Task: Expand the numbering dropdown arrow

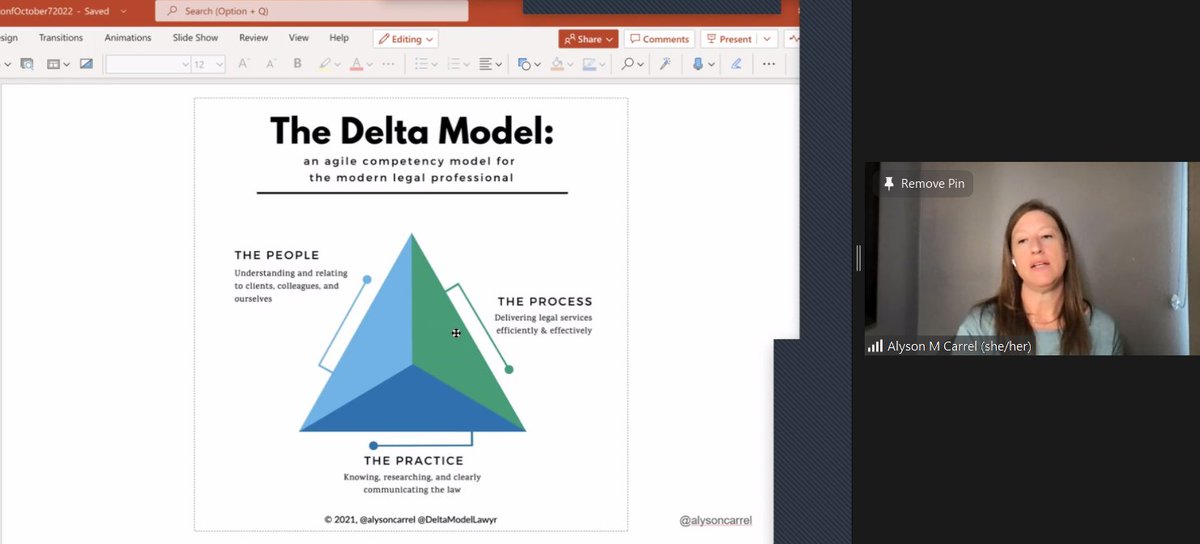Action: coord(466,64)
